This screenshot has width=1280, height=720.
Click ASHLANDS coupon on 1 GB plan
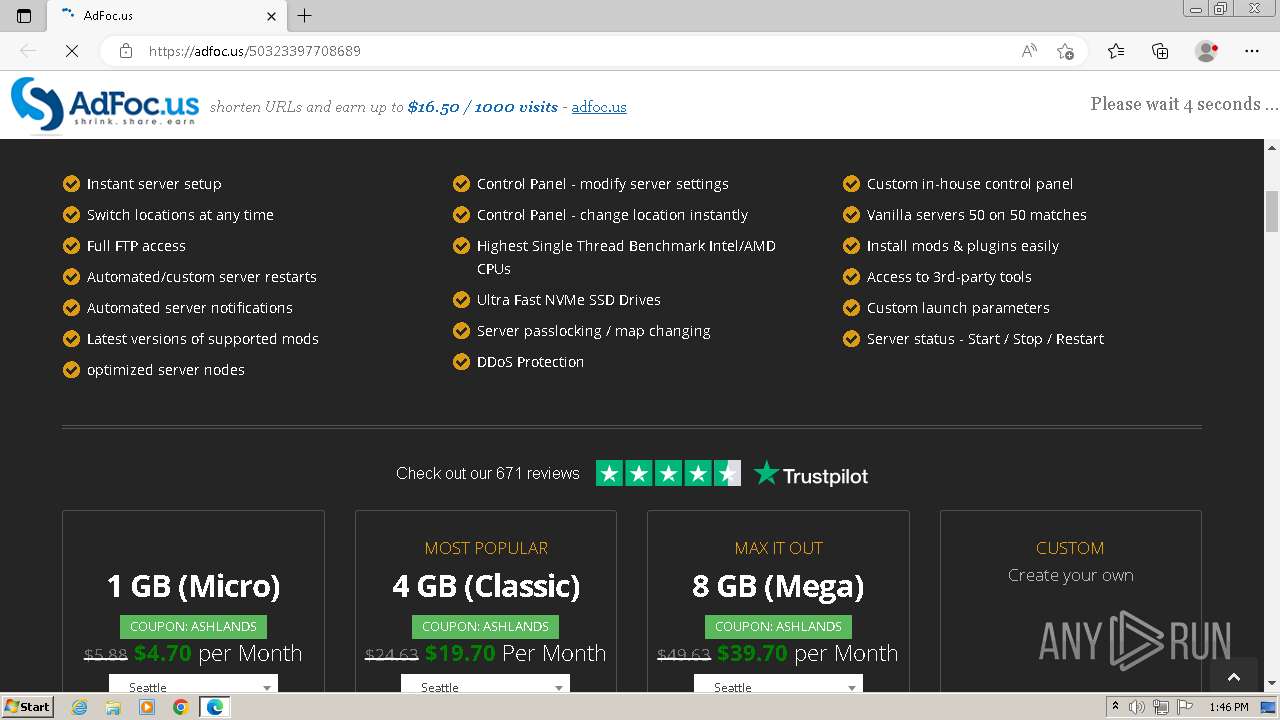click(193, 626)
